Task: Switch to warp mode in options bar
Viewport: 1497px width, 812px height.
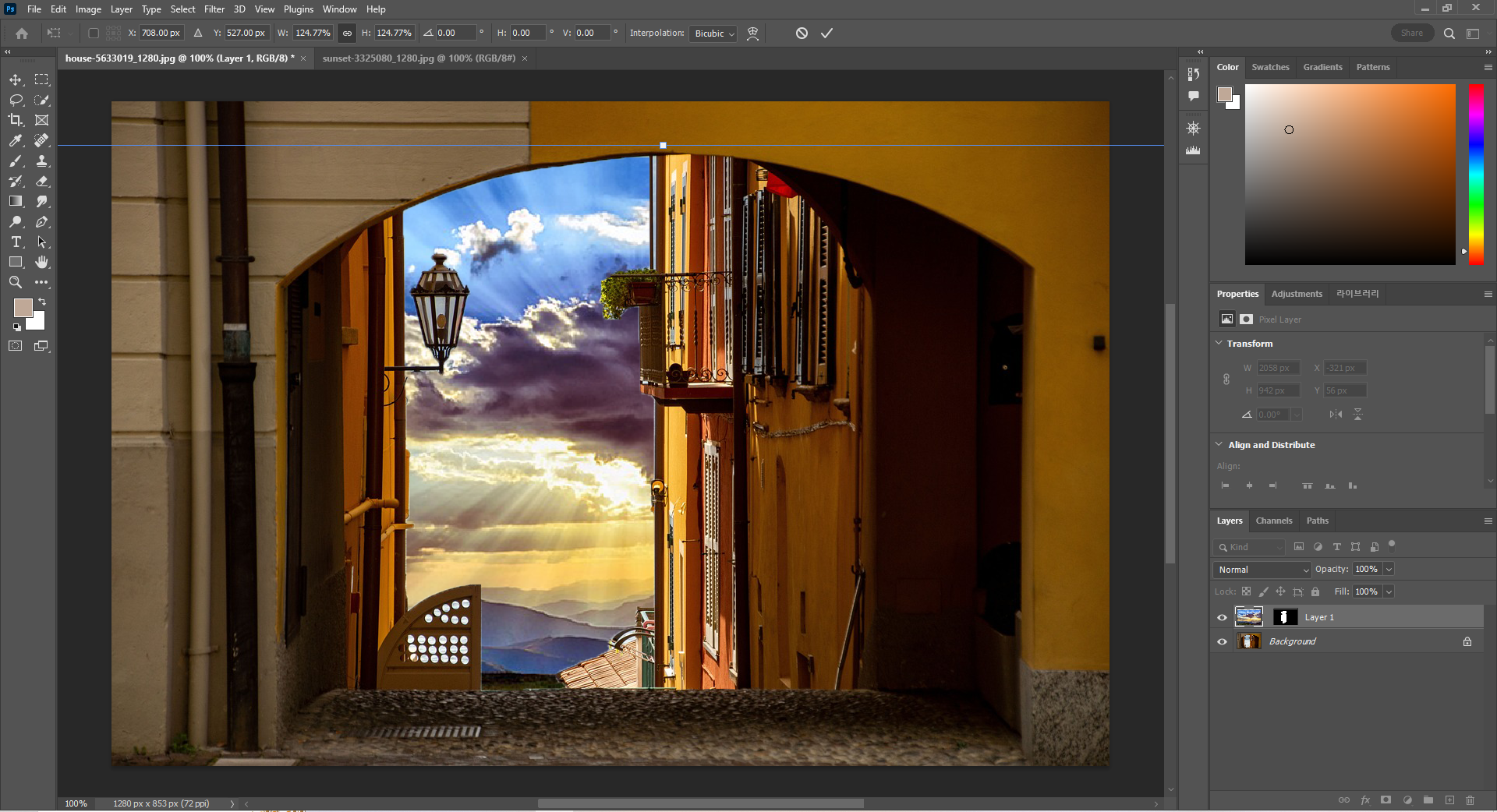Action: point(752,33)
